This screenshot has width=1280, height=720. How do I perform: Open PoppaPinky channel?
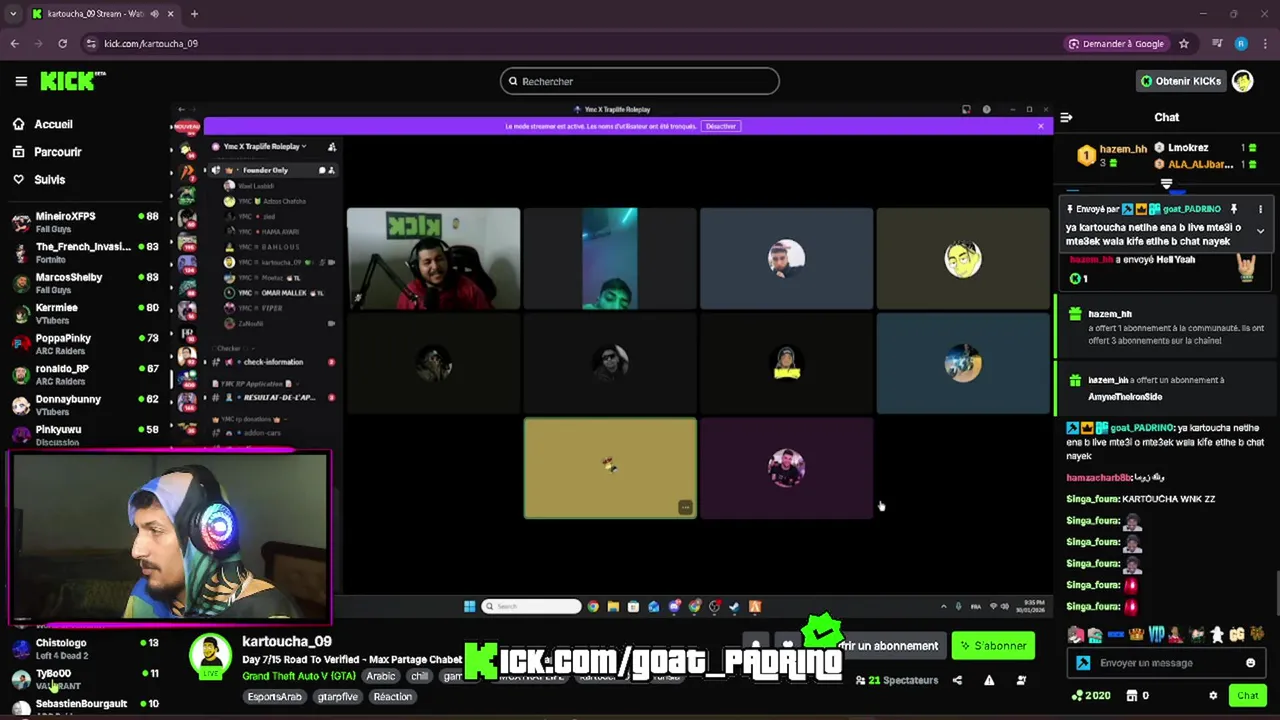[x=84, y=344]
